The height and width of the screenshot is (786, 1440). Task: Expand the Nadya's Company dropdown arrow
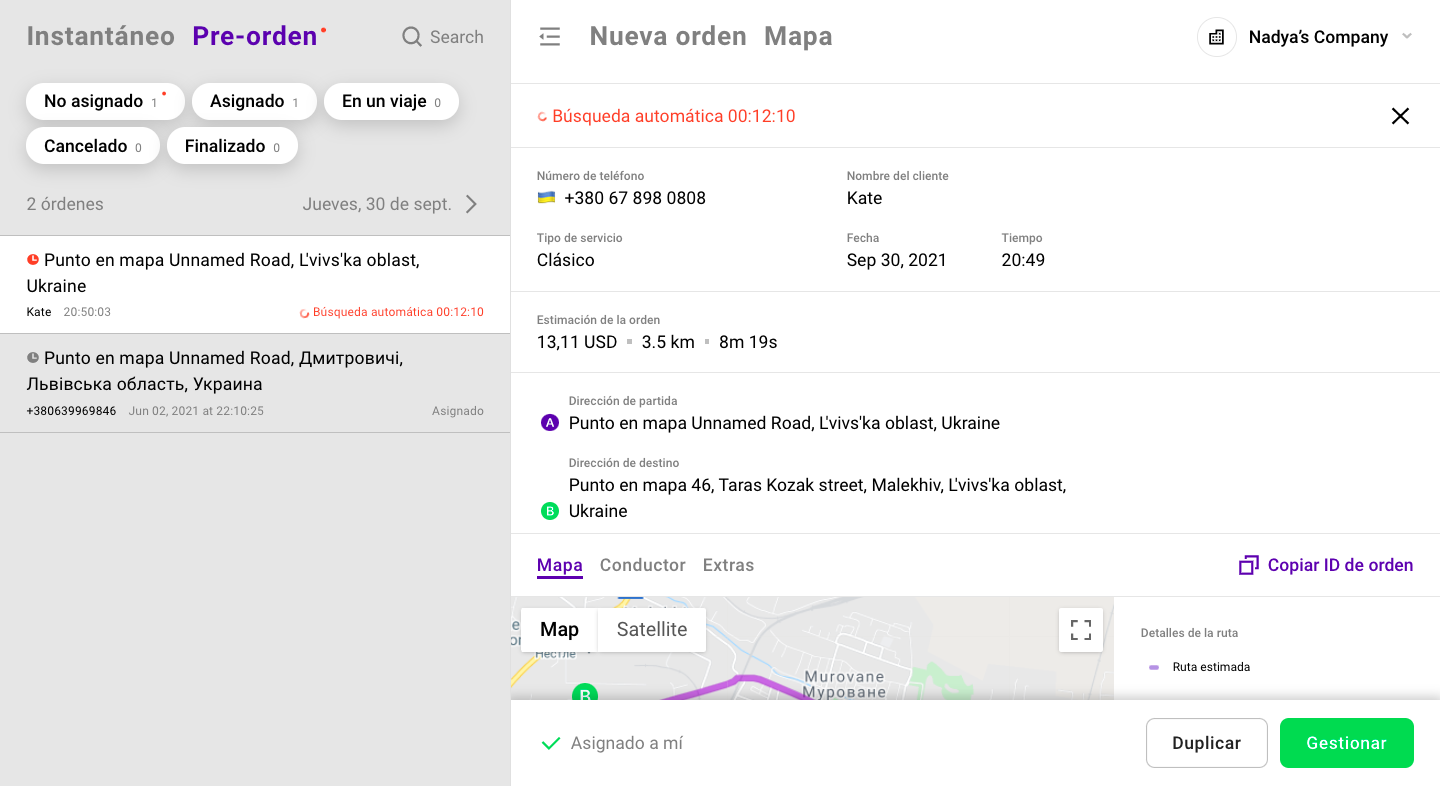(x=1407, y=37)
